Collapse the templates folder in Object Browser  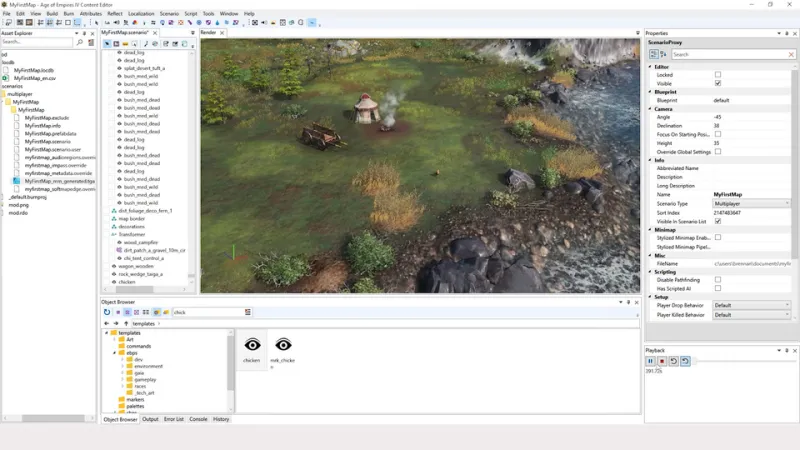click(107, 333)
